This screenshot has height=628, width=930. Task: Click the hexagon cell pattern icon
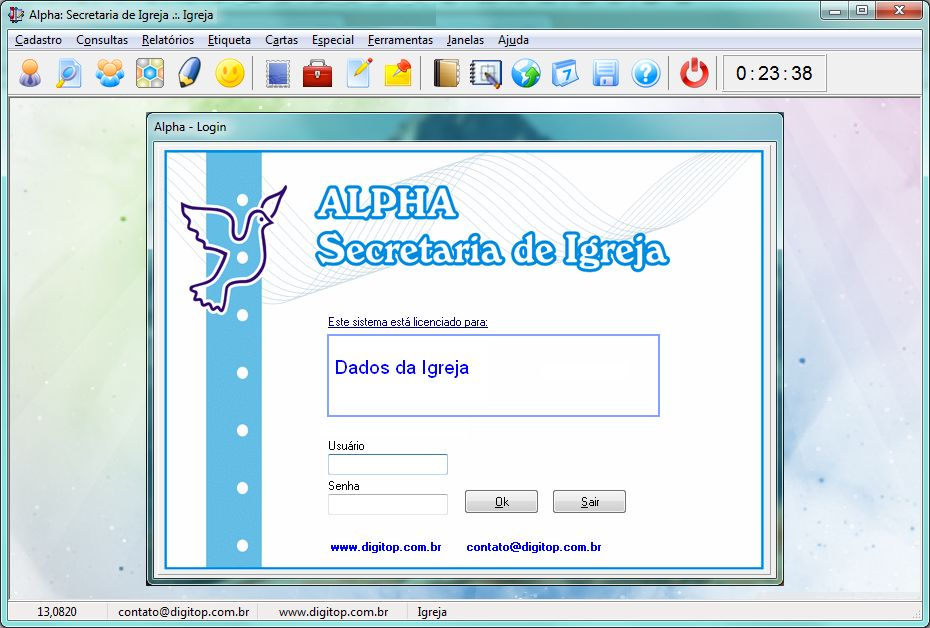coord(149,74)
